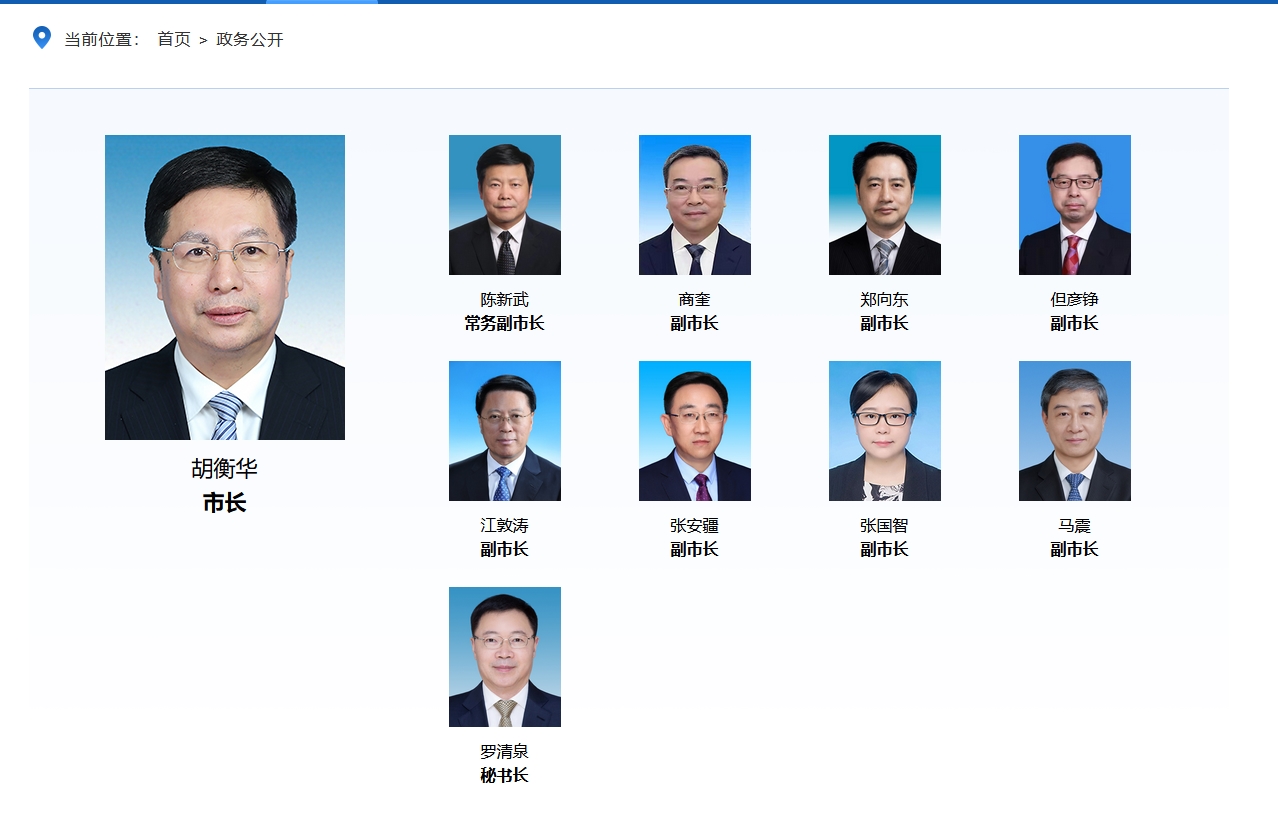Click the name 胡衡华
1278x817 pixels.
coord(225,468)
